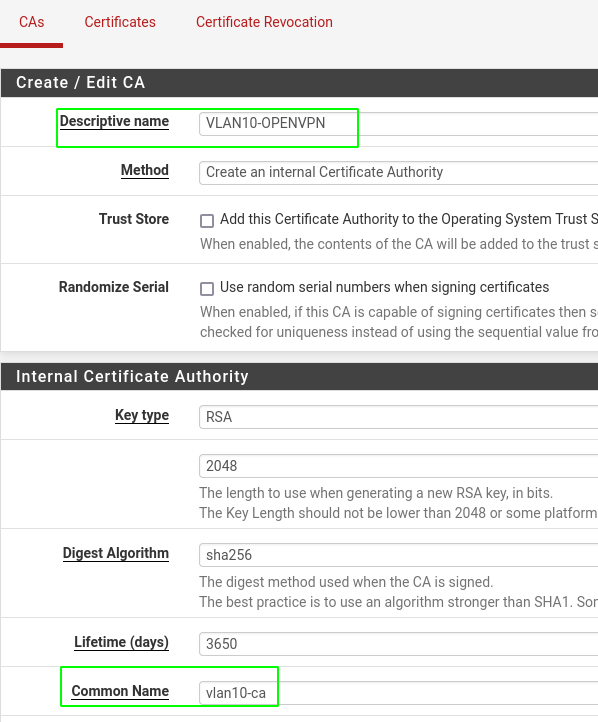
Task: Click the 'The digest method used' help text
Action: tap(346, 582)
